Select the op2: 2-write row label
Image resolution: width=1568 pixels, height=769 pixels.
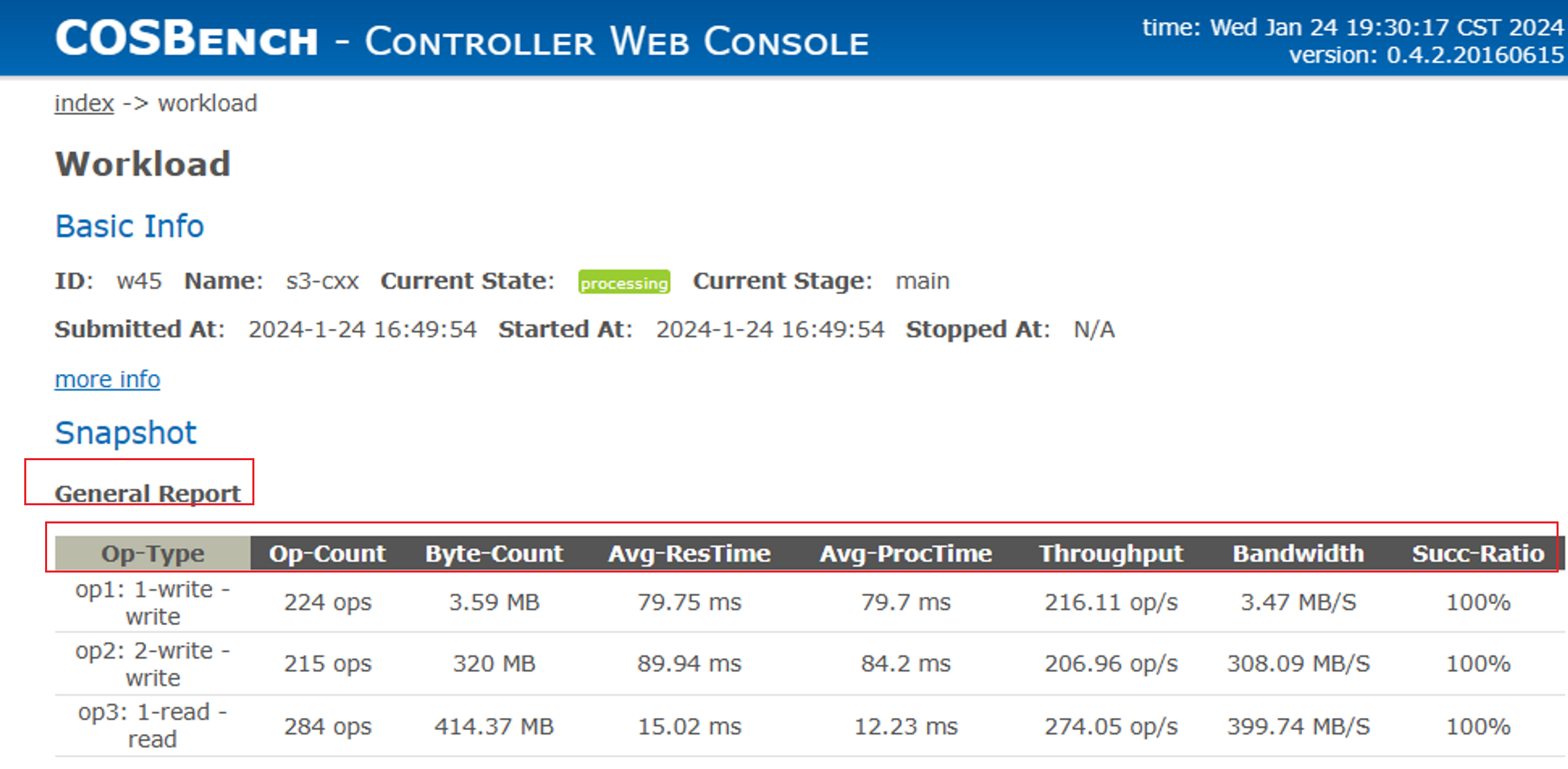pos(153,664)
